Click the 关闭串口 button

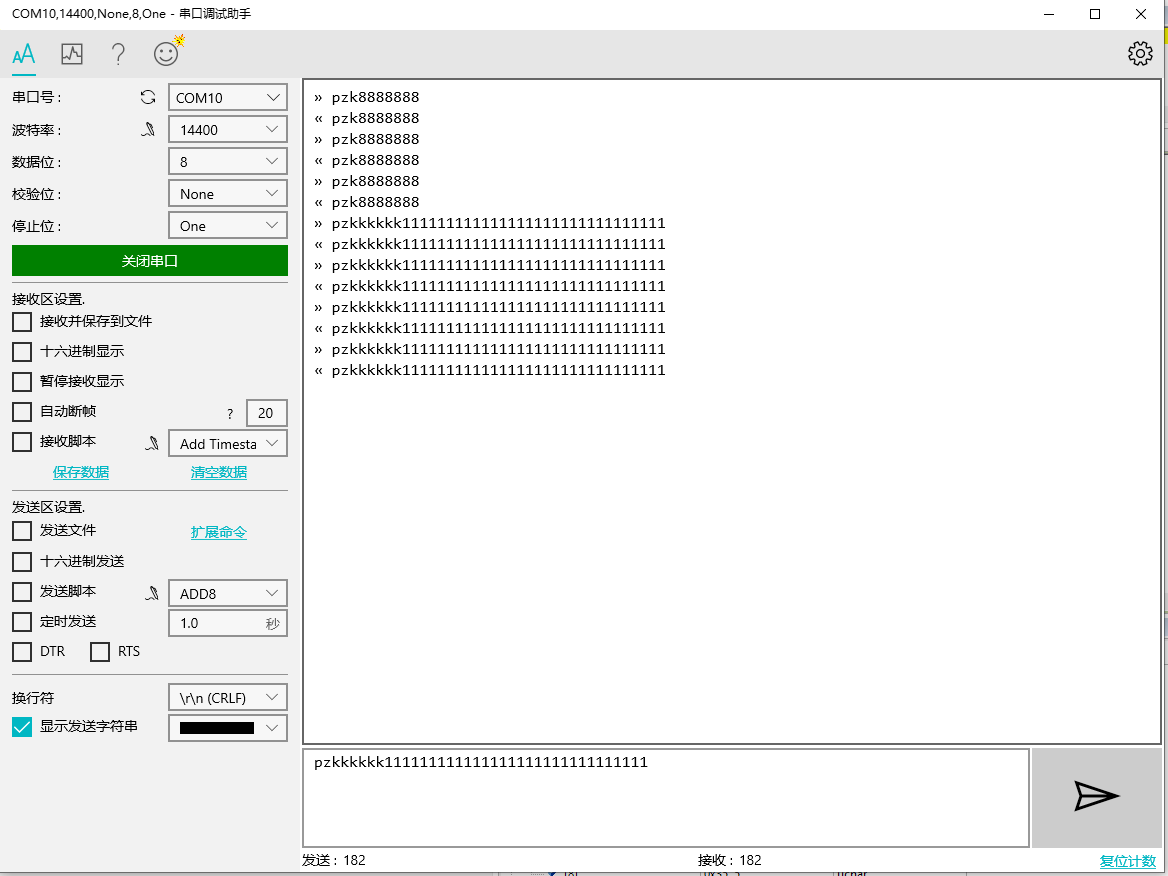click(149, 260)
